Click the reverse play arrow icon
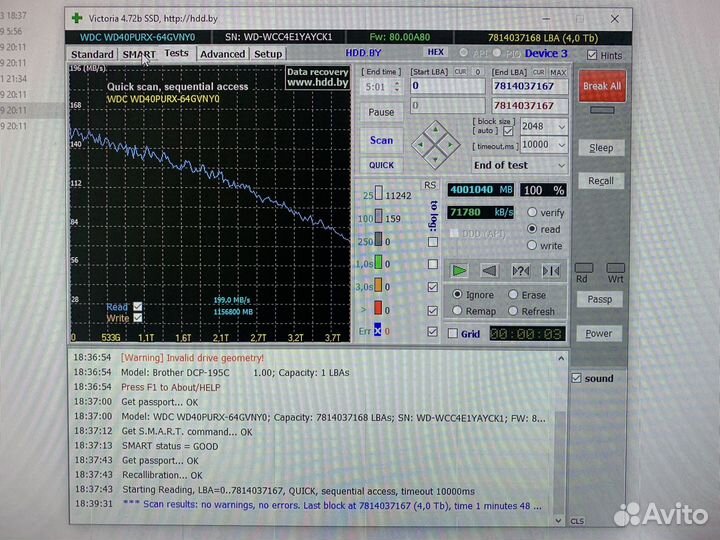 click(x=489, y=270)
